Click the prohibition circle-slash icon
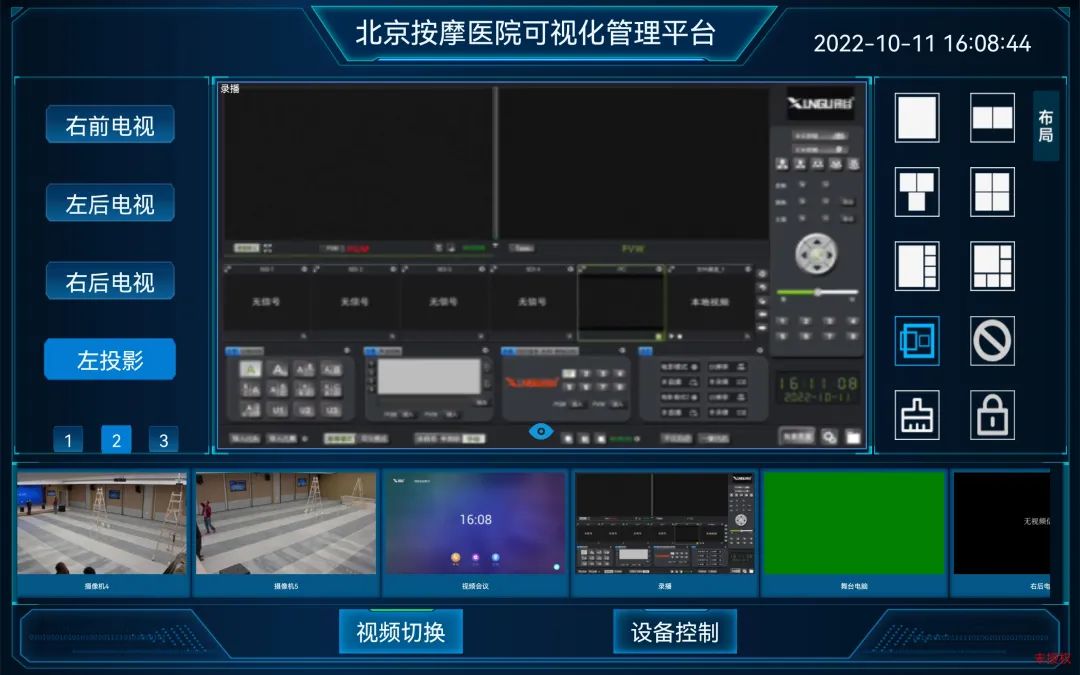The width and height of the screenshot is (1080, 675). [x=992, y=340]
